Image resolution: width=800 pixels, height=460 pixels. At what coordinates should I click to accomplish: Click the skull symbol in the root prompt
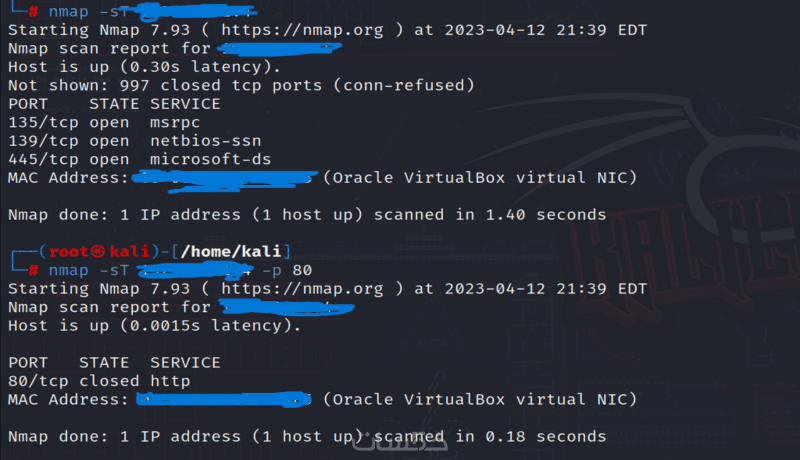pyautogui.click(x=97, y=250)
